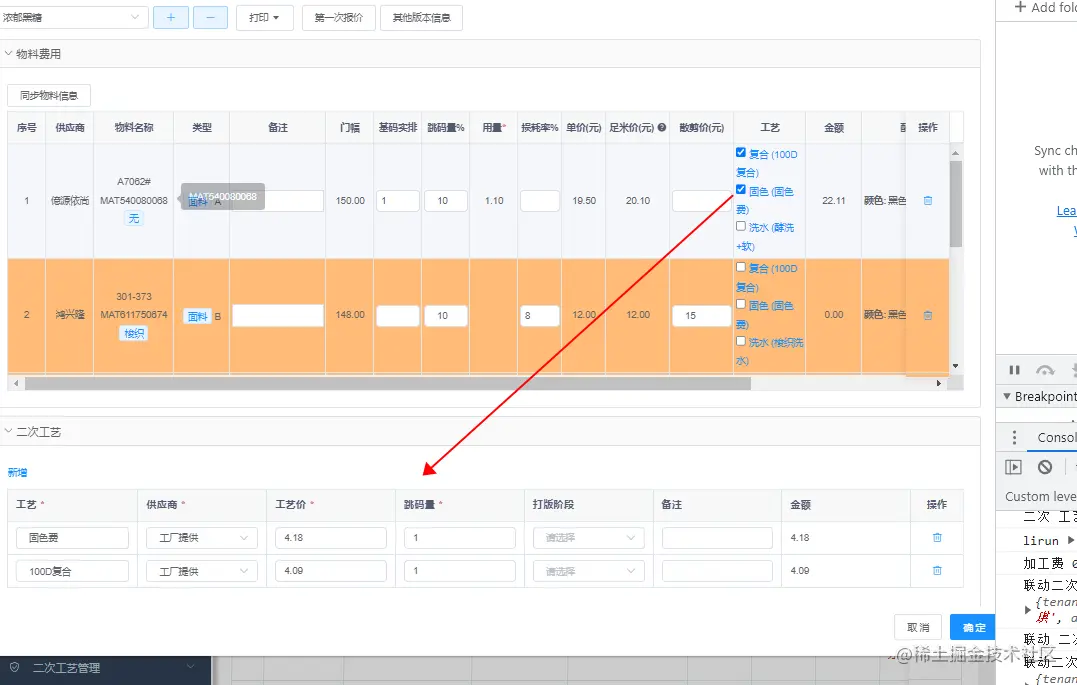Click the 面料 tag in row 2
The width and height of the screenshot is (1077, 685).
tap(198, 316)
